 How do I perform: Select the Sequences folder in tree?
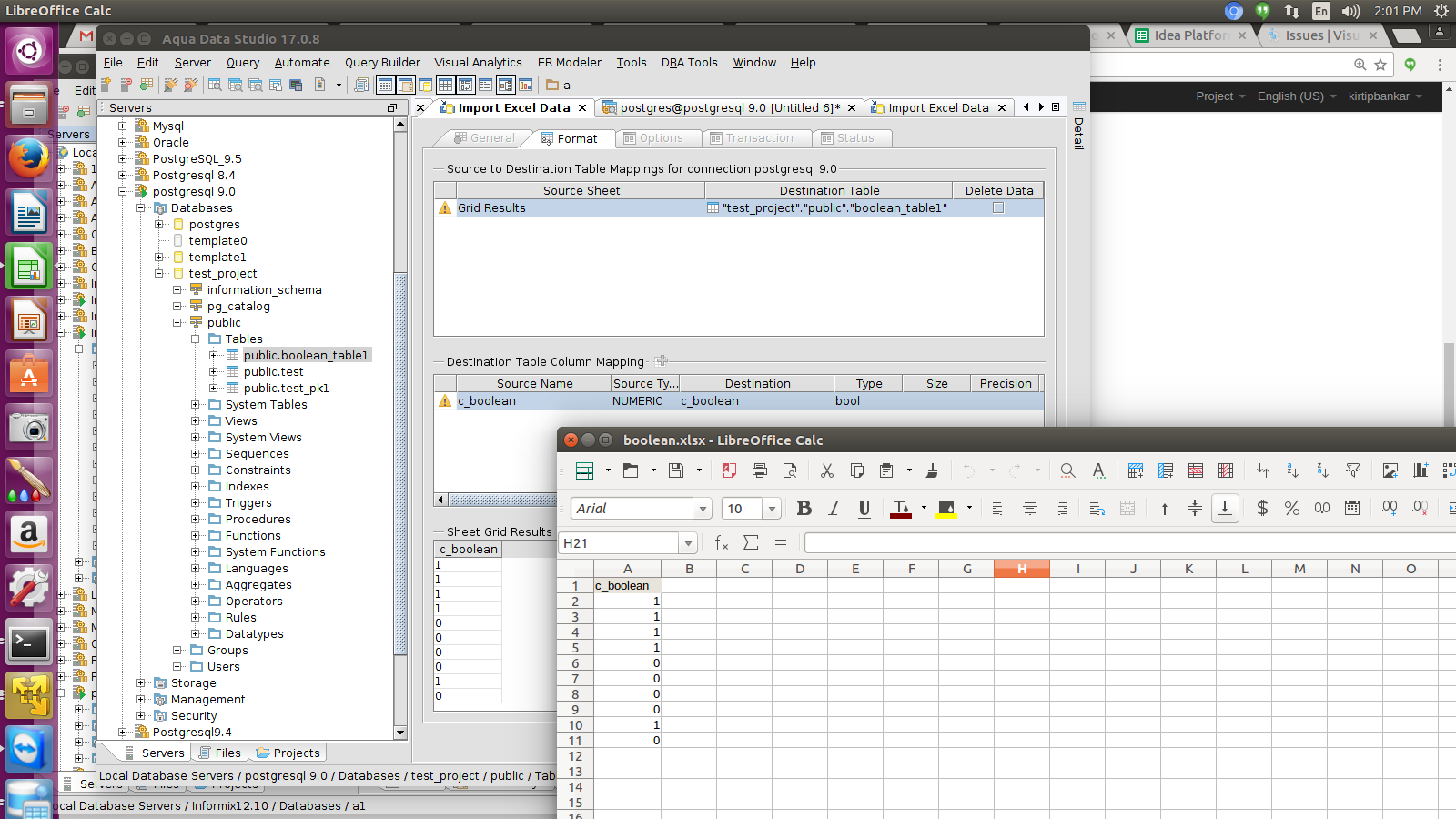tap(257, 453)
